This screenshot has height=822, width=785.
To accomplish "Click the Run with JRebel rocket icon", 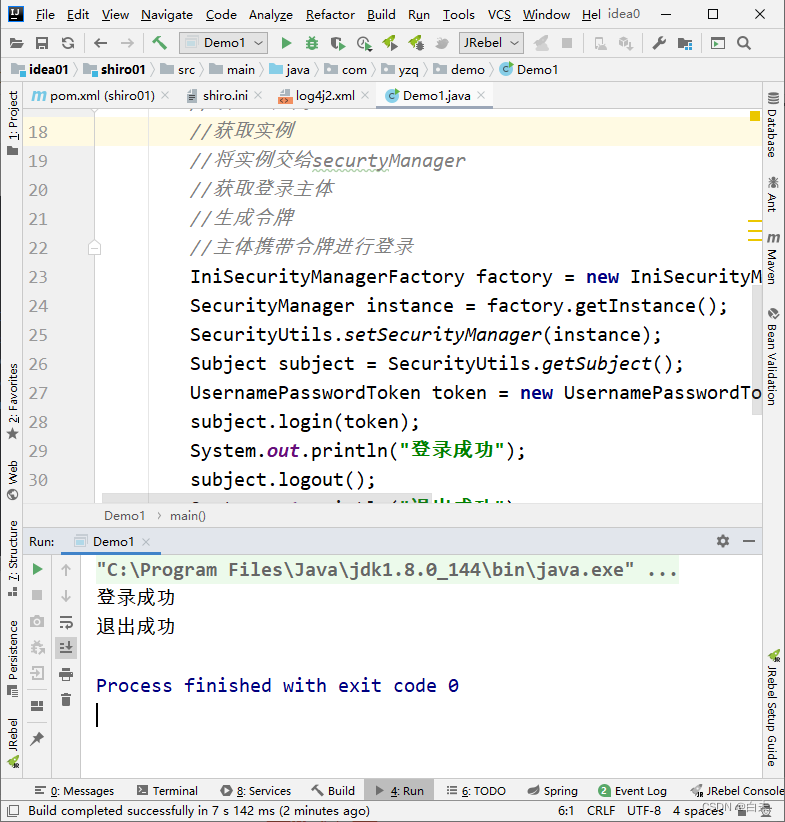I will coord(390,43).
